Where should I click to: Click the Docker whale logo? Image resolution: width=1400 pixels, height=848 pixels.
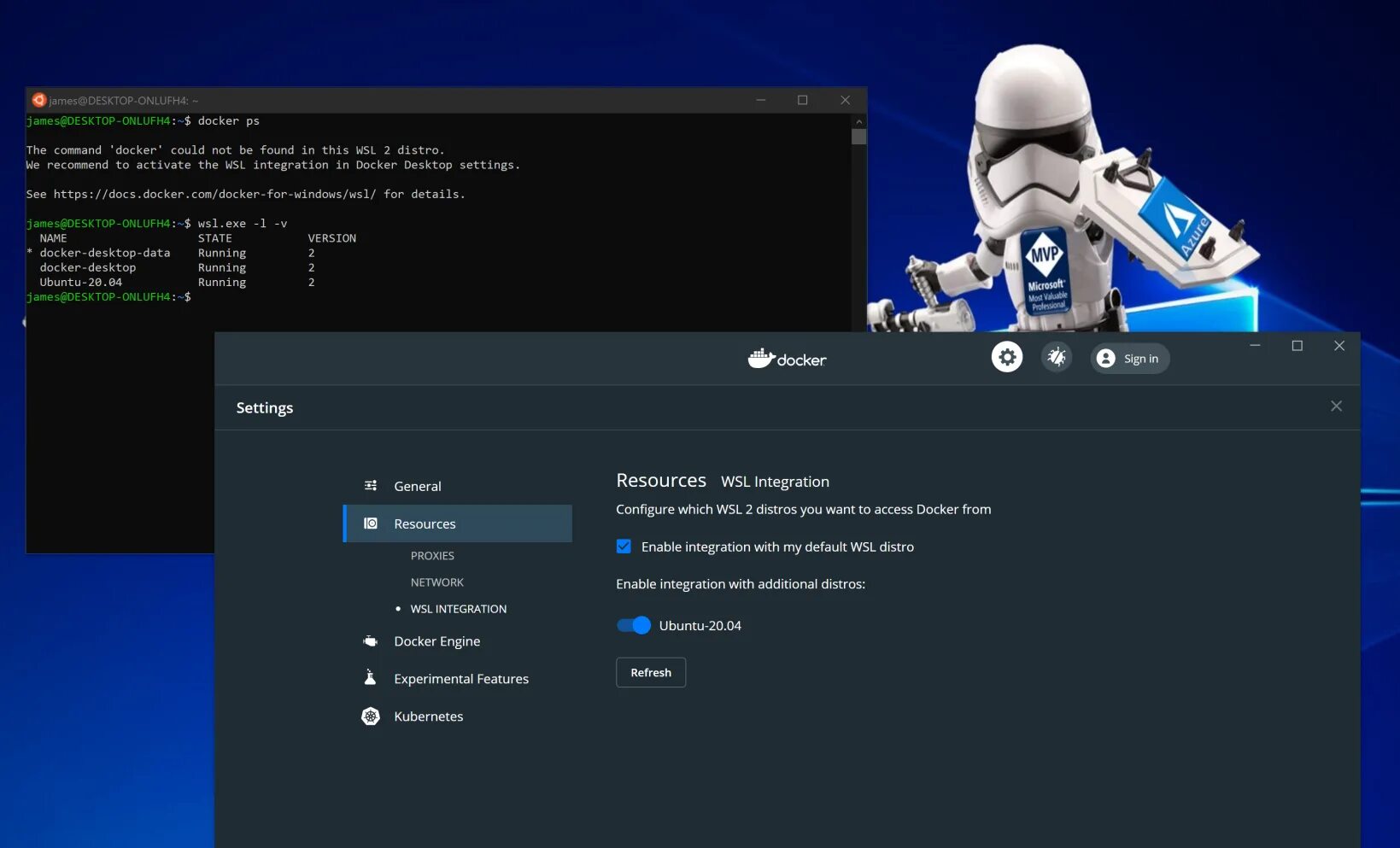coord(787,359)
